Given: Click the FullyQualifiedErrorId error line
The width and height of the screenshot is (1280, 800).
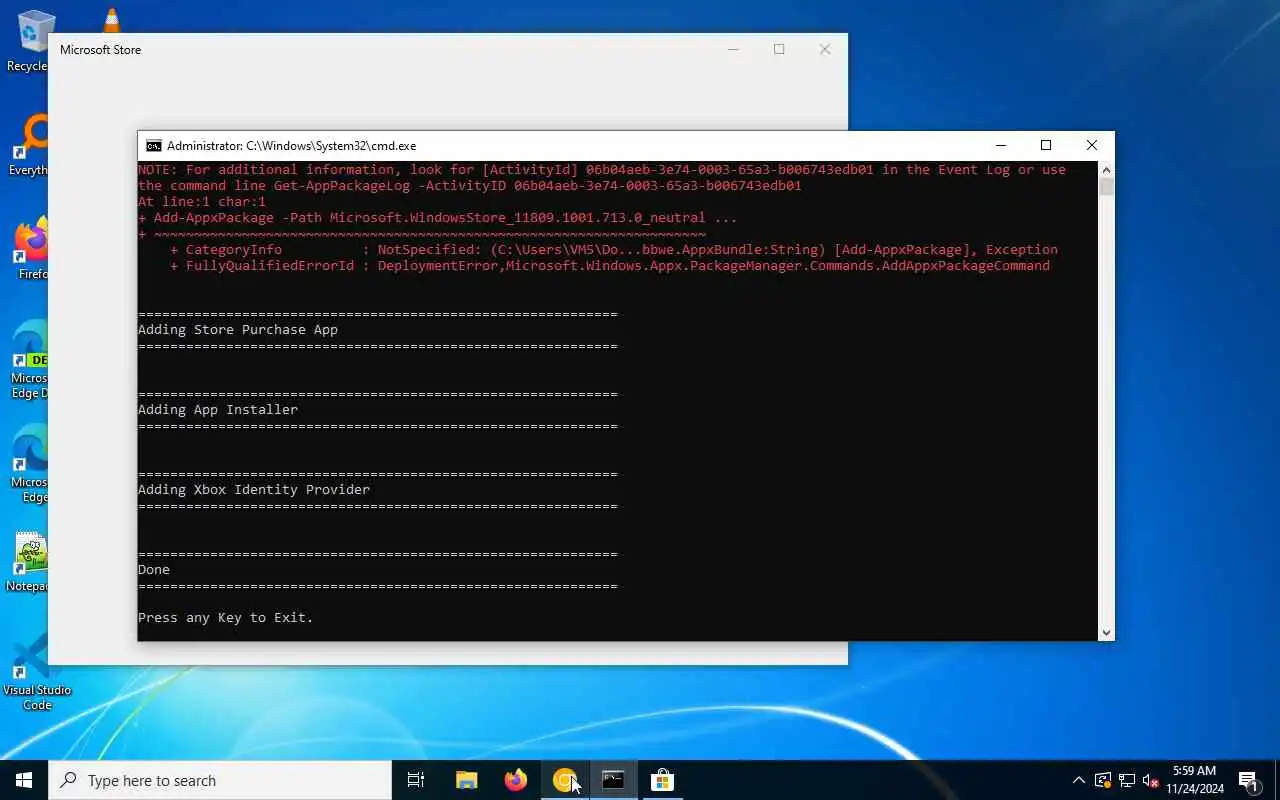Looking at the screenshot, I should coord(610,266).
